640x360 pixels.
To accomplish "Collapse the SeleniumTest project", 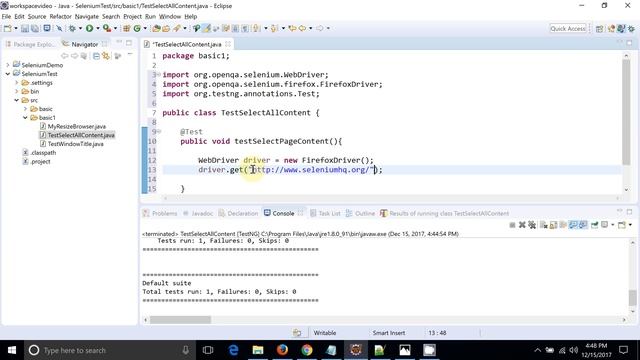I will [x=8, y=74].
